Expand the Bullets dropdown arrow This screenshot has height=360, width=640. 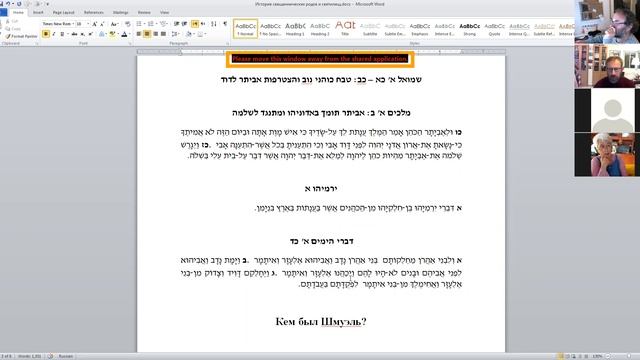[x=144, y=24]
